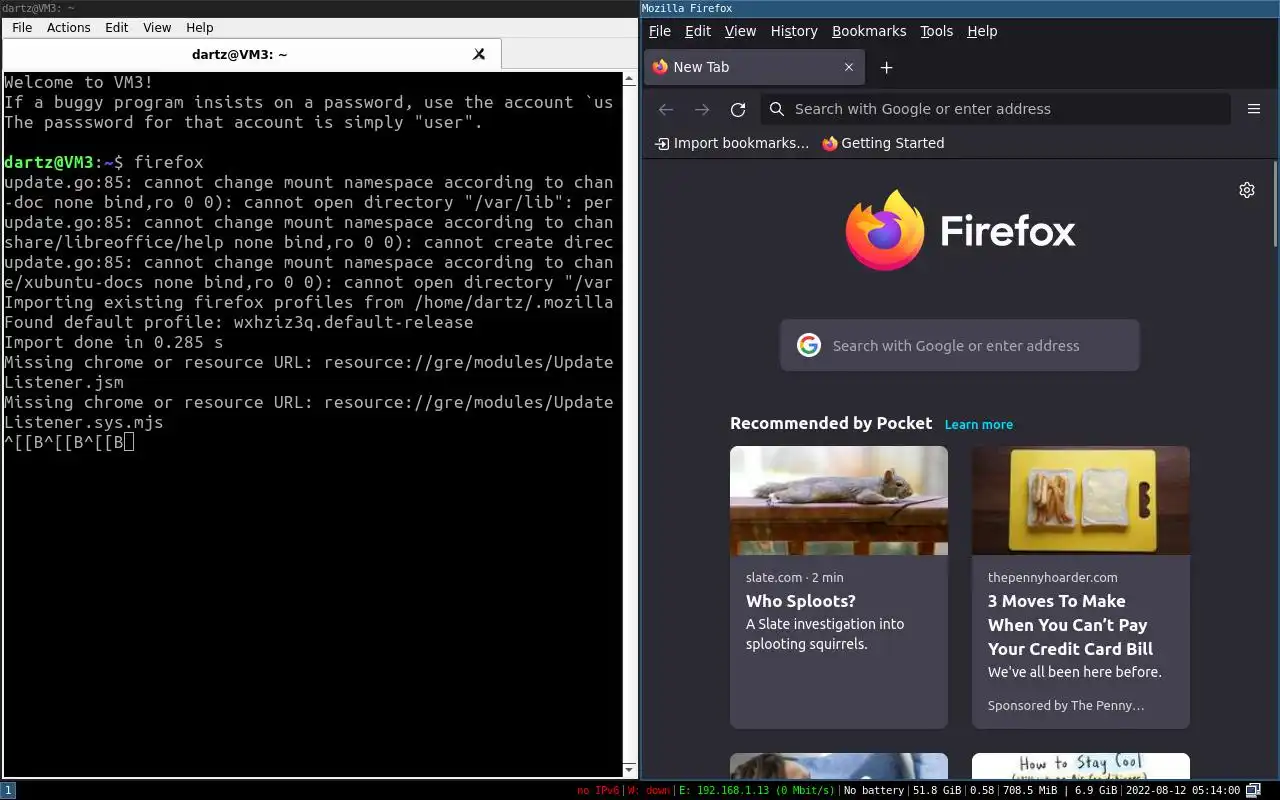1280x800 pixels.
Task: Open Firefox History menu
Action: coord(794,31)
